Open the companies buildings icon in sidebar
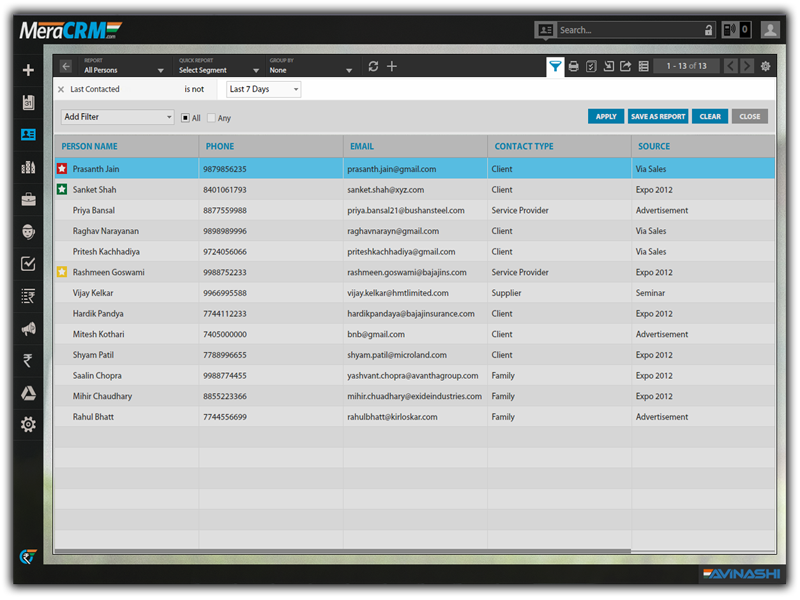The image size is (800, 600). pos(28,167)
